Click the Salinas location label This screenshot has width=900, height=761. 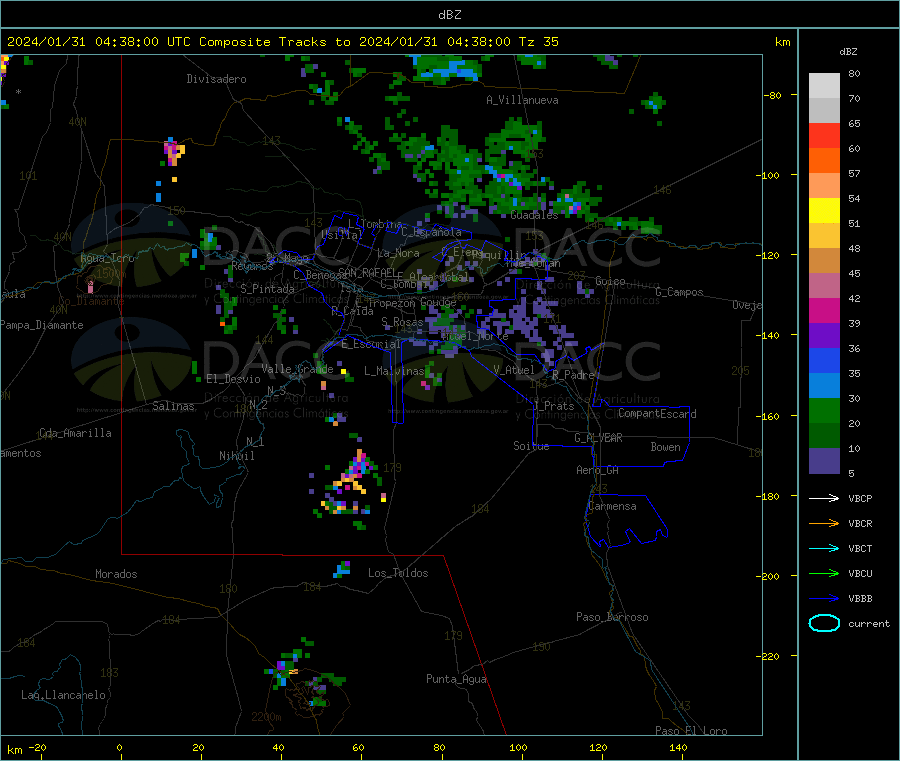(173, 406)
